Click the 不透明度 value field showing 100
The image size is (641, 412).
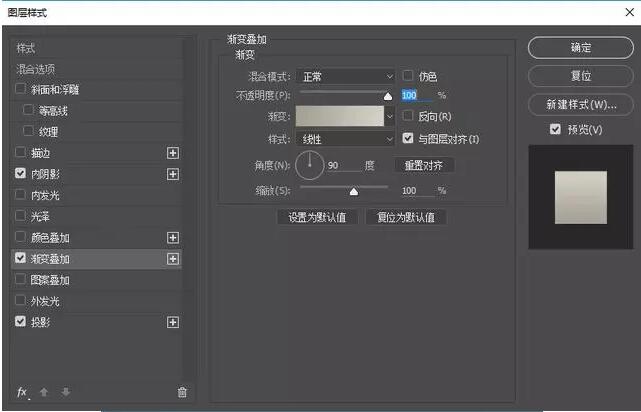417,95
